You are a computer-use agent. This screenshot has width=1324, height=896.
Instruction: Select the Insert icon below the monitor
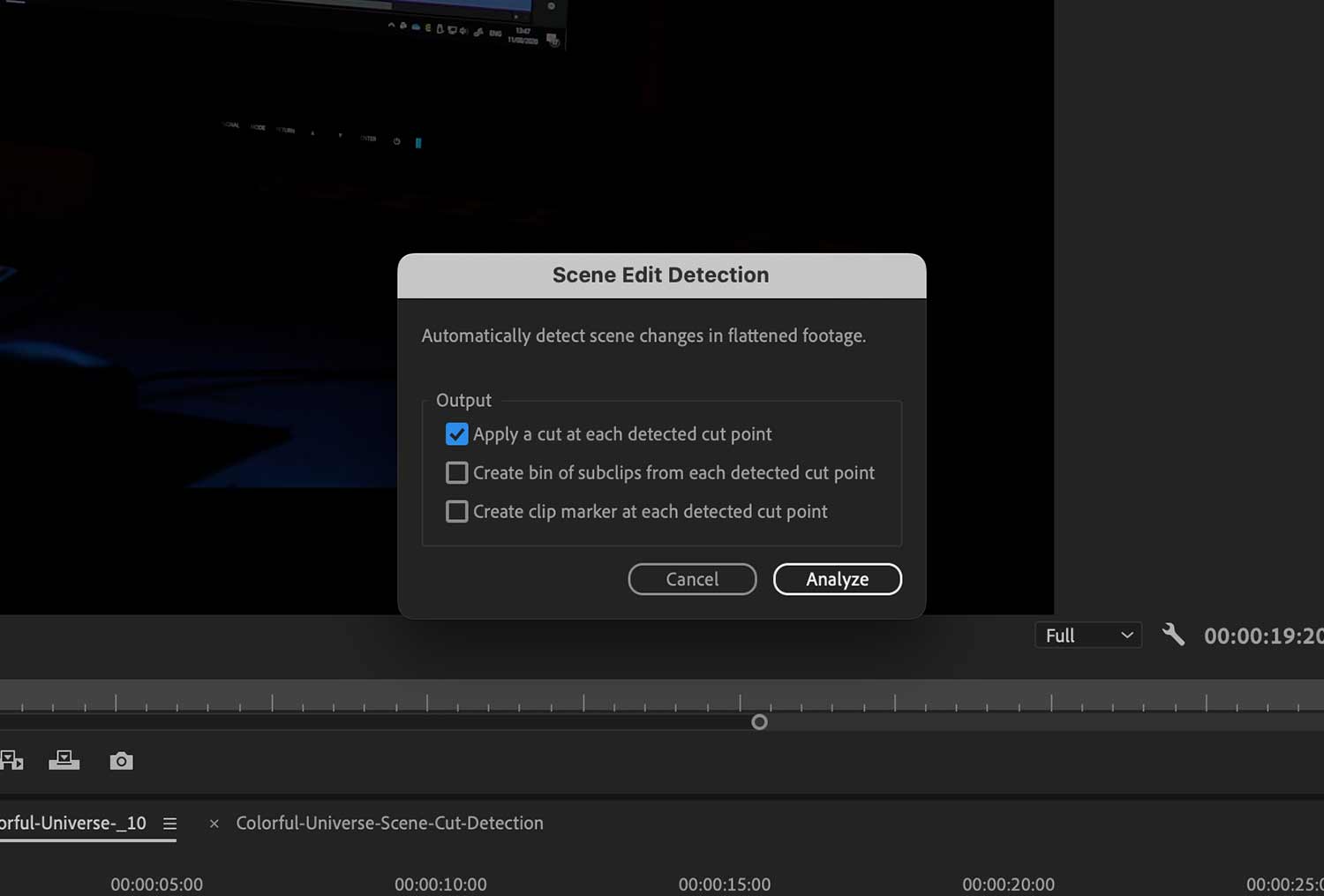coord(12,760)
